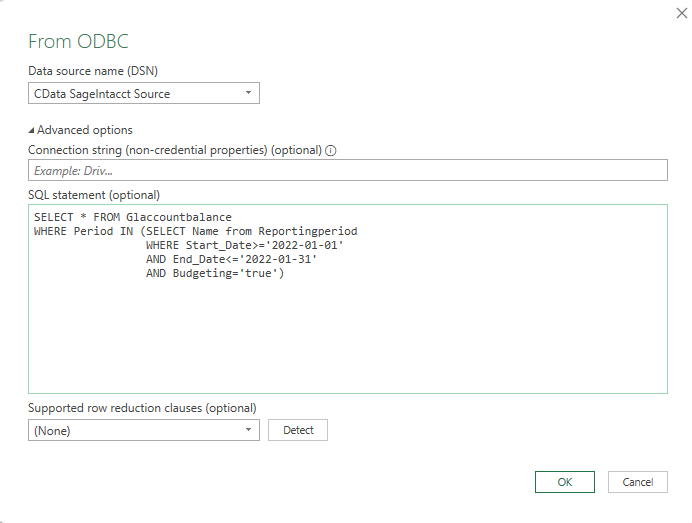
Task: Collapse the Advanced options section
Action: (80, 130)
